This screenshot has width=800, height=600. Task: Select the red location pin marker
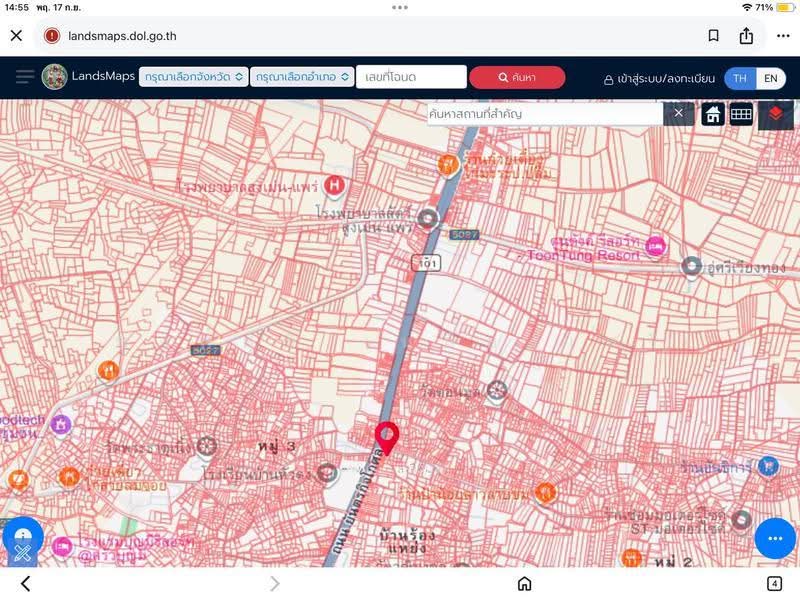(x=387, y=438)
